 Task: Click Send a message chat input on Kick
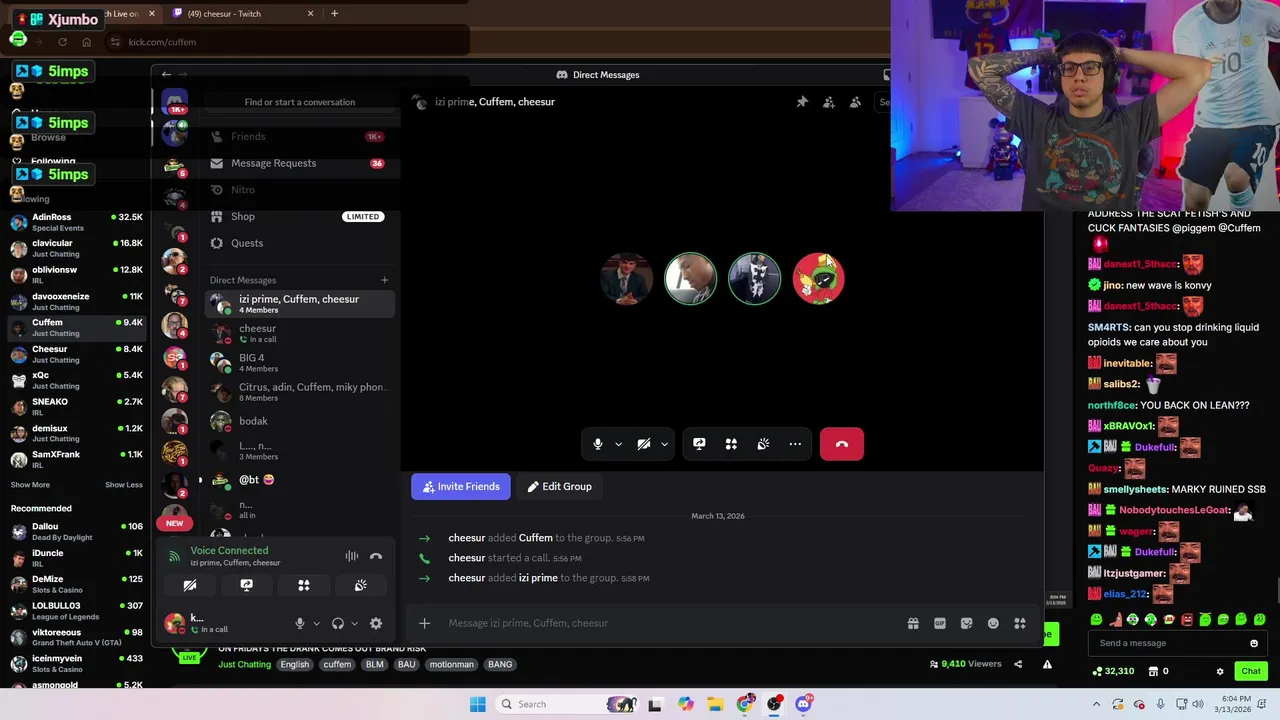click(1168, 643)
